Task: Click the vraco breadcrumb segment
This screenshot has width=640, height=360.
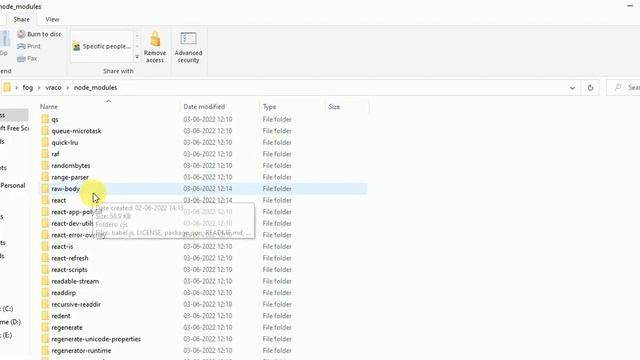Action: click(x=53, y=88)
